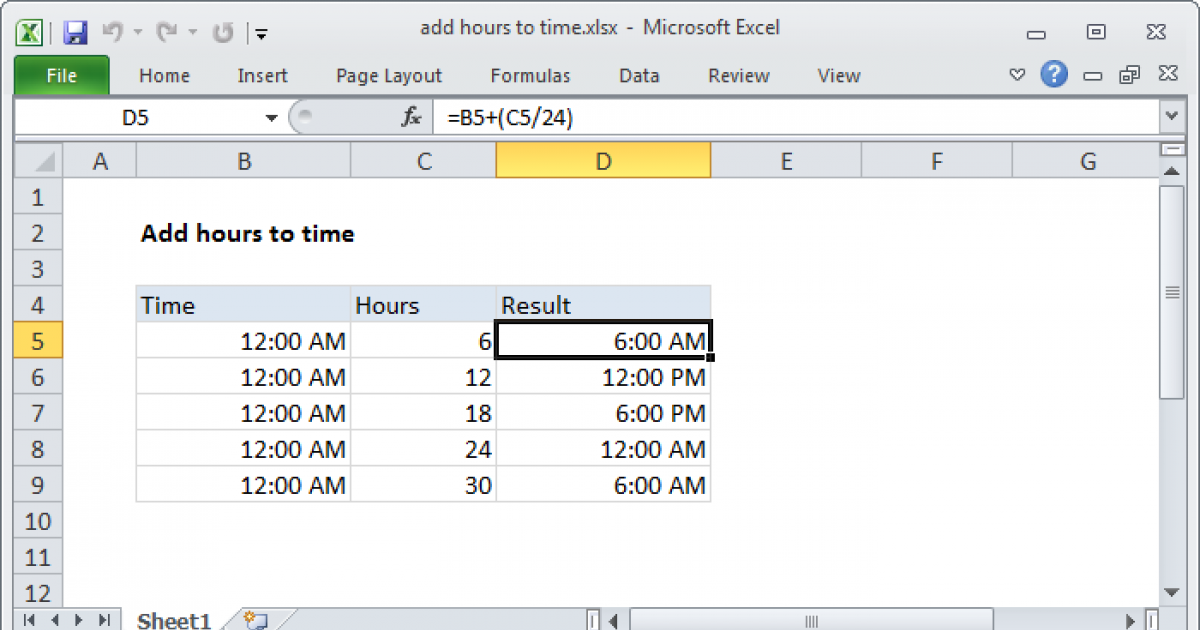This screenshot has height=630, width=1200.
Task: Open Microsoft Excel Help question mark icon
Action: 1053,75
